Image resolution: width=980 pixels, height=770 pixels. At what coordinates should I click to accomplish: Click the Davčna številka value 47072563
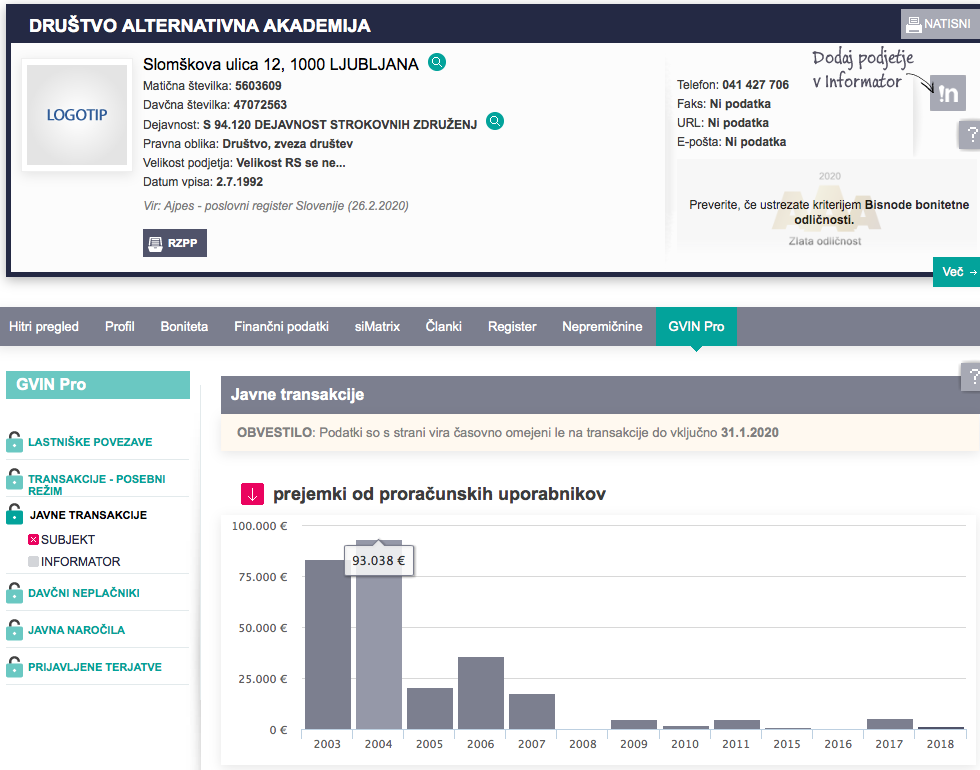[x=260, y=104]
